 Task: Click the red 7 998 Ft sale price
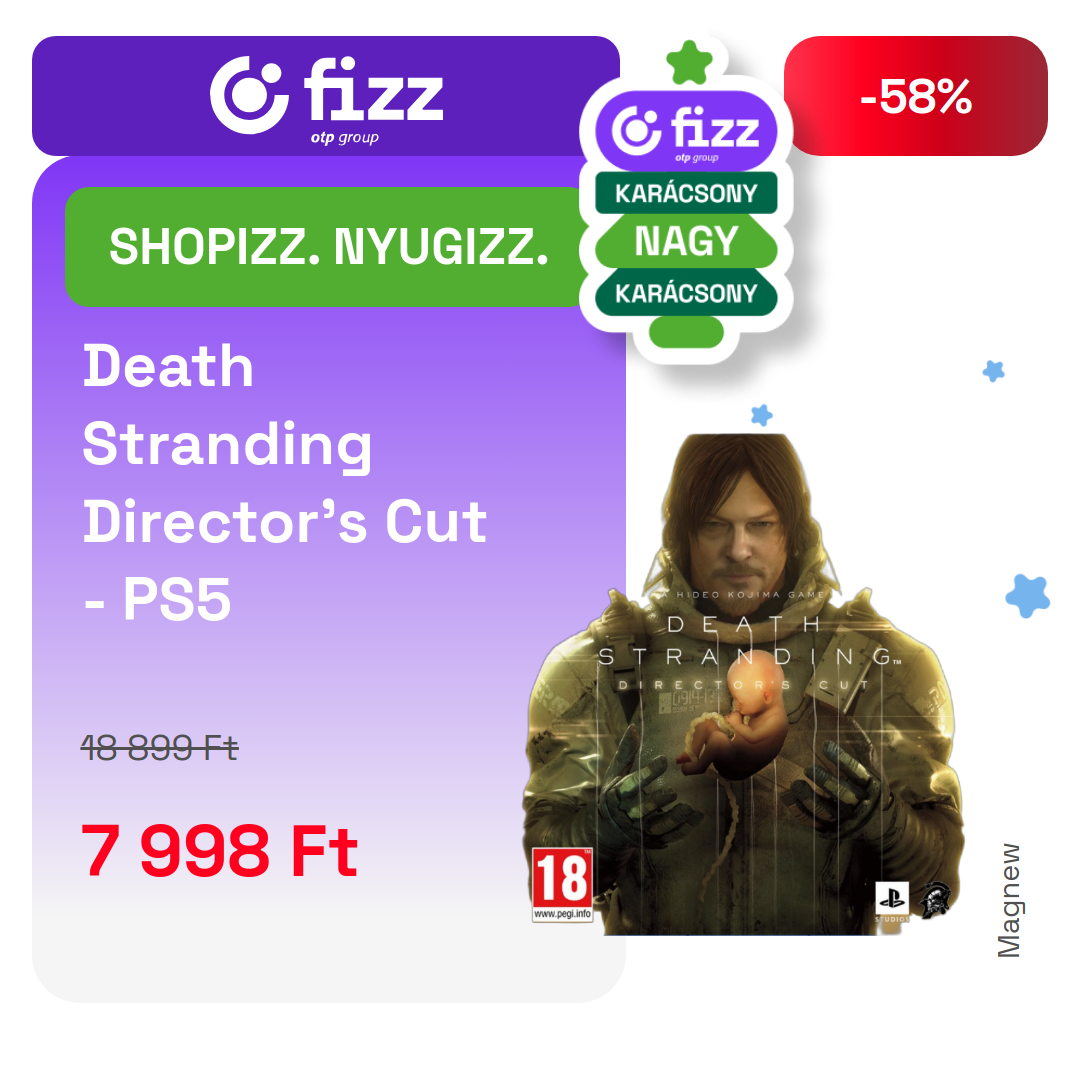[219, 851]
